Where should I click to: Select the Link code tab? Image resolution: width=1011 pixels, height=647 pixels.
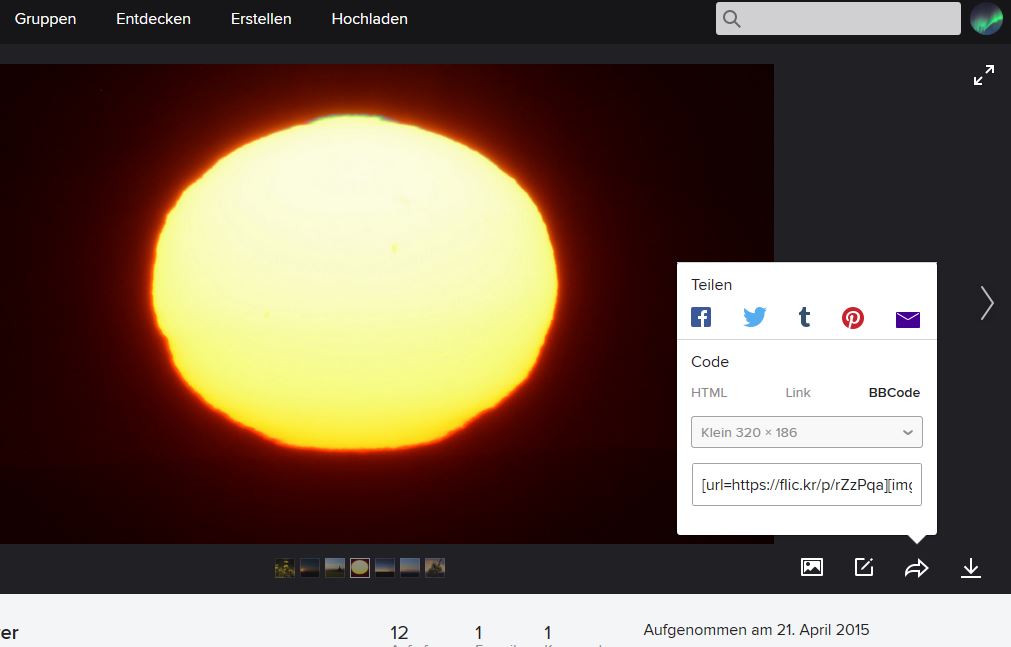point(798,393)
